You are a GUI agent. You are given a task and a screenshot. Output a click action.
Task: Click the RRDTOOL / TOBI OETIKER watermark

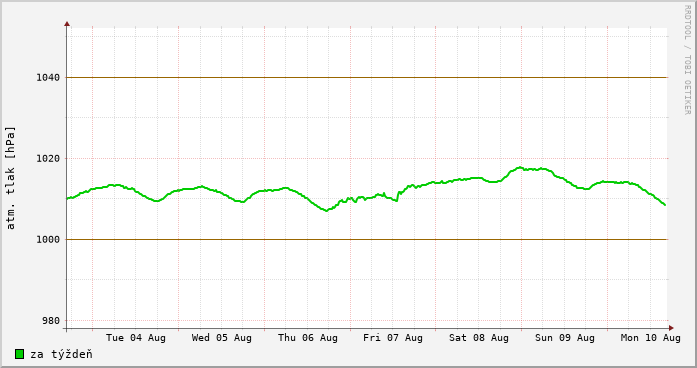(687, 60)
